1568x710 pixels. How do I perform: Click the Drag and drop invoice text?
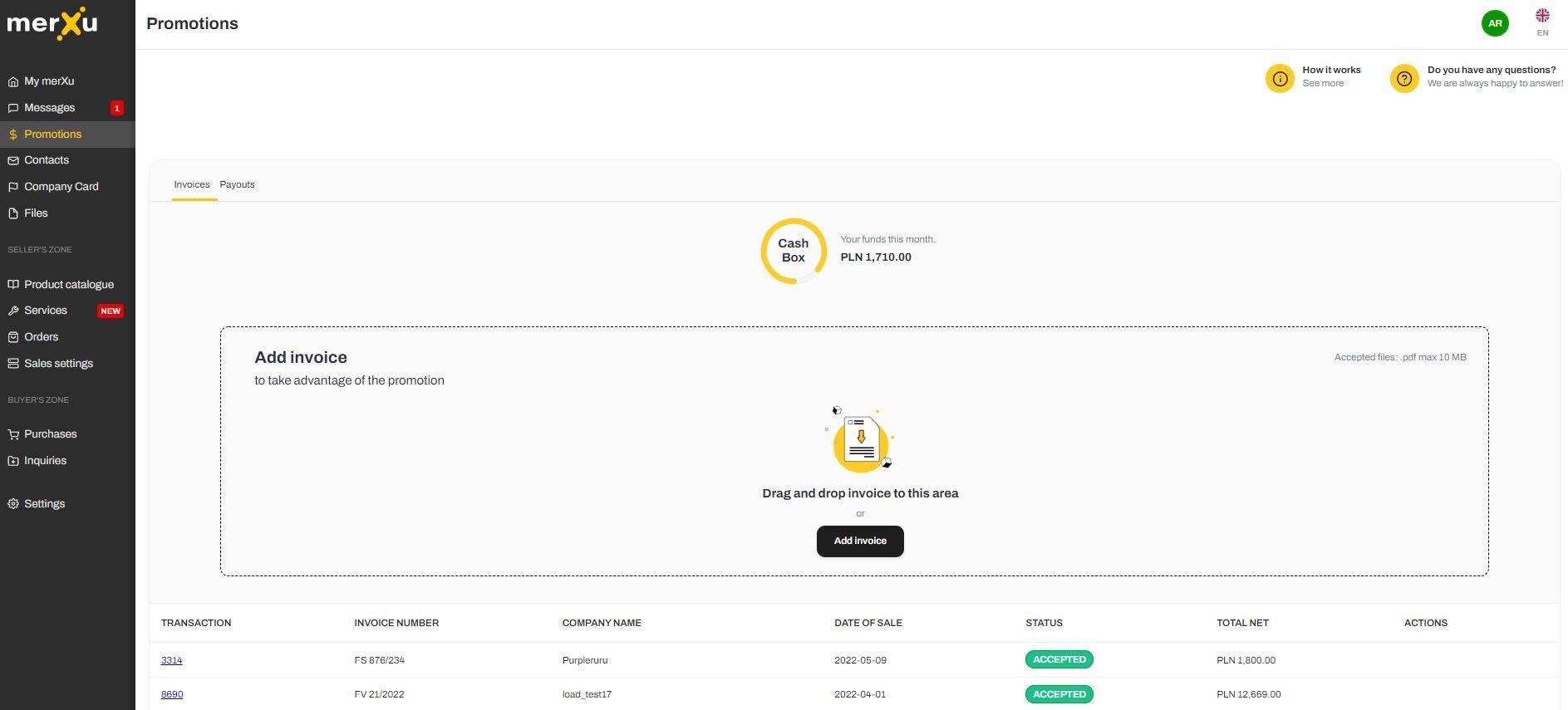coord(860,493)
